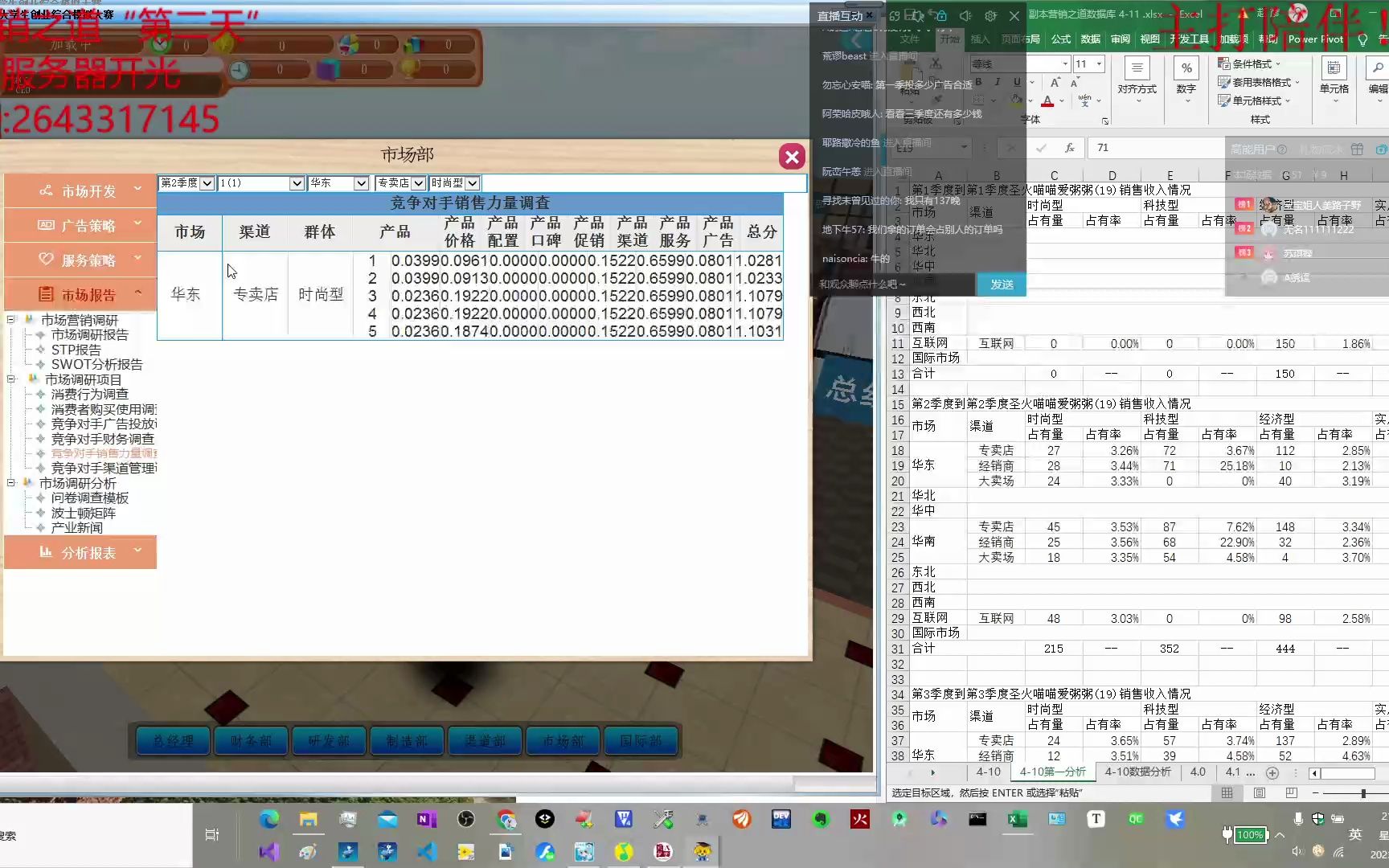Viewport: 1389px width, 868px height.
Task: Go to 总经理 department button
Action: tap(174, 741)
